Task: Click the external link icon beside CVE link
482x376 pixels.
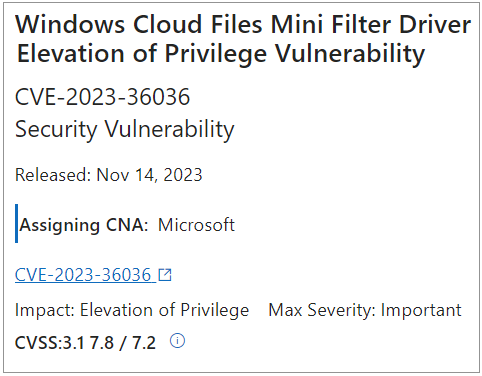Action: tap(165, 275)
